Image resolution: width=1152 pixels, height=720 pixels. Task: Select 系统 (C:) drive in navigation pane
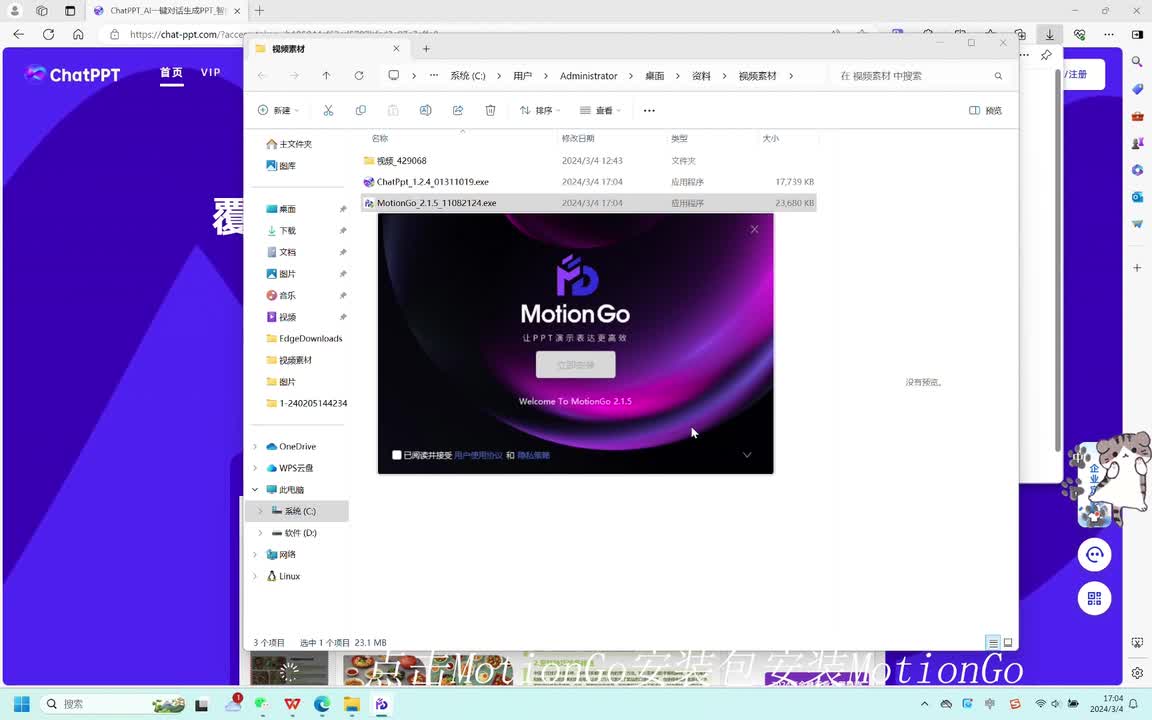[x=299, y=511]
